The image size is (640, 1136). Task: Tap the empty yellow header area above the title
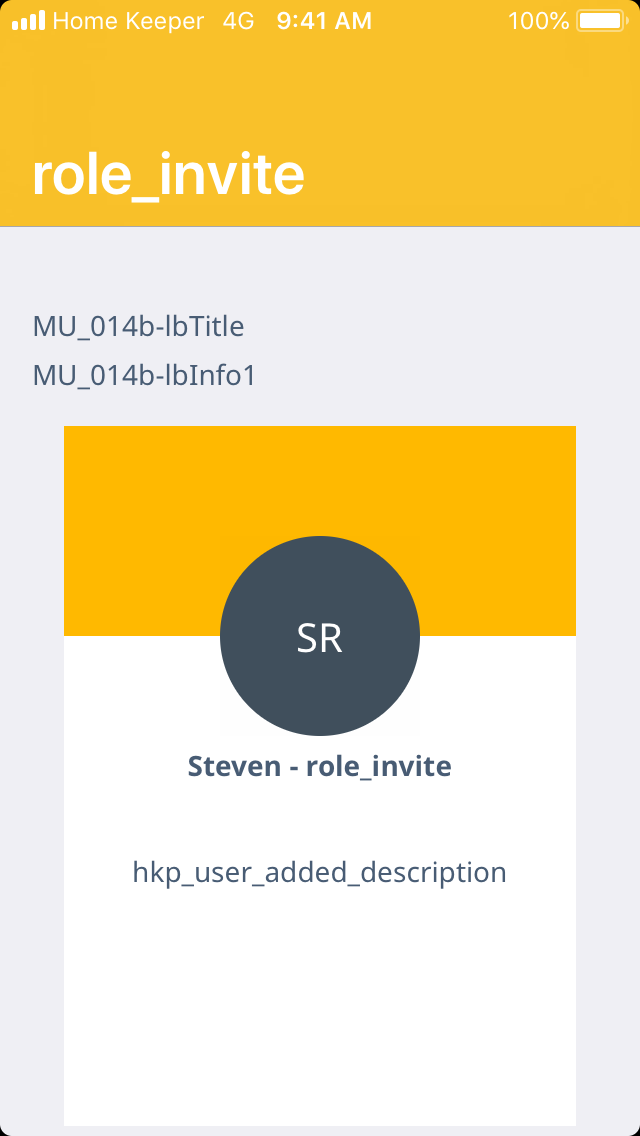tap(320, 90)
